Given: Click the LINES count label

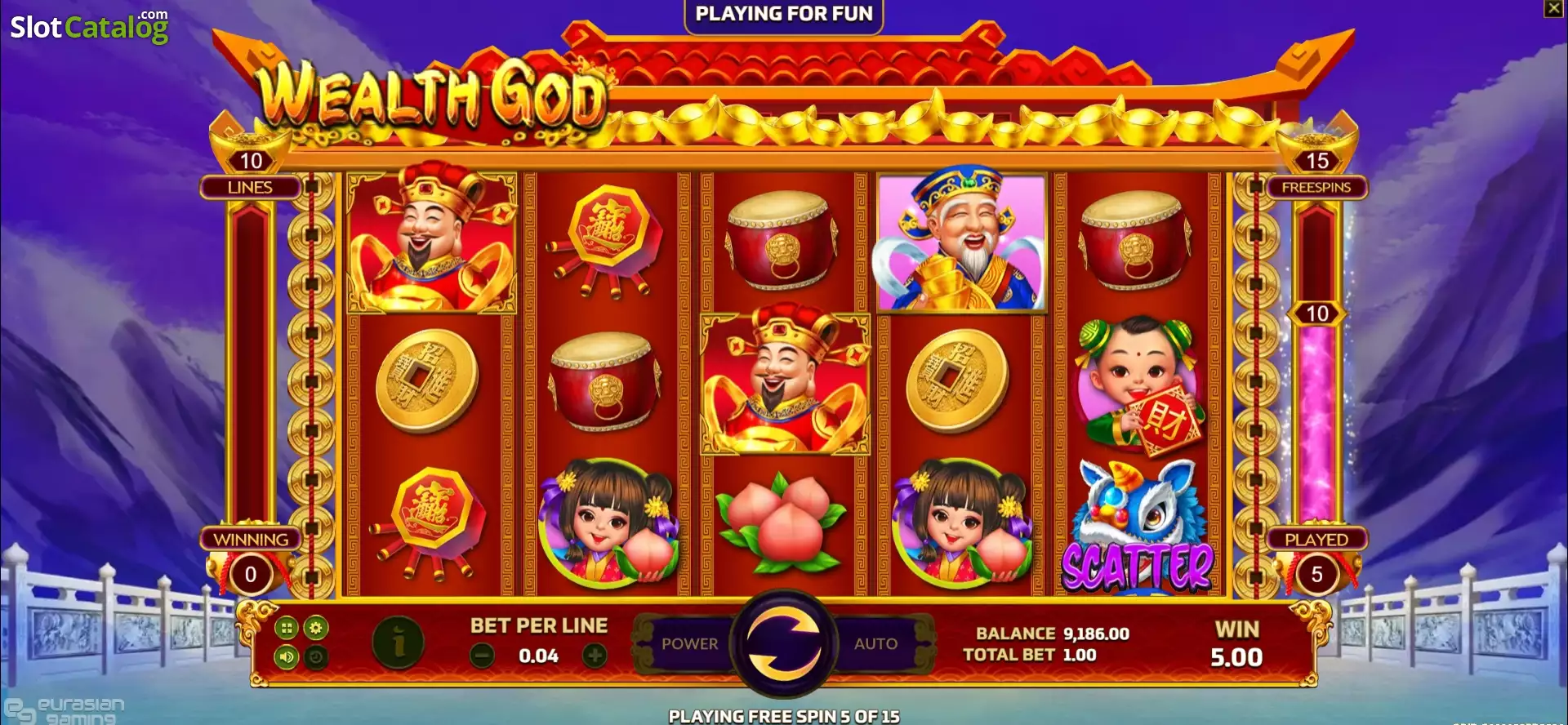Looking at the screenshot, I should pyautogui.click(x=251, y=187).
